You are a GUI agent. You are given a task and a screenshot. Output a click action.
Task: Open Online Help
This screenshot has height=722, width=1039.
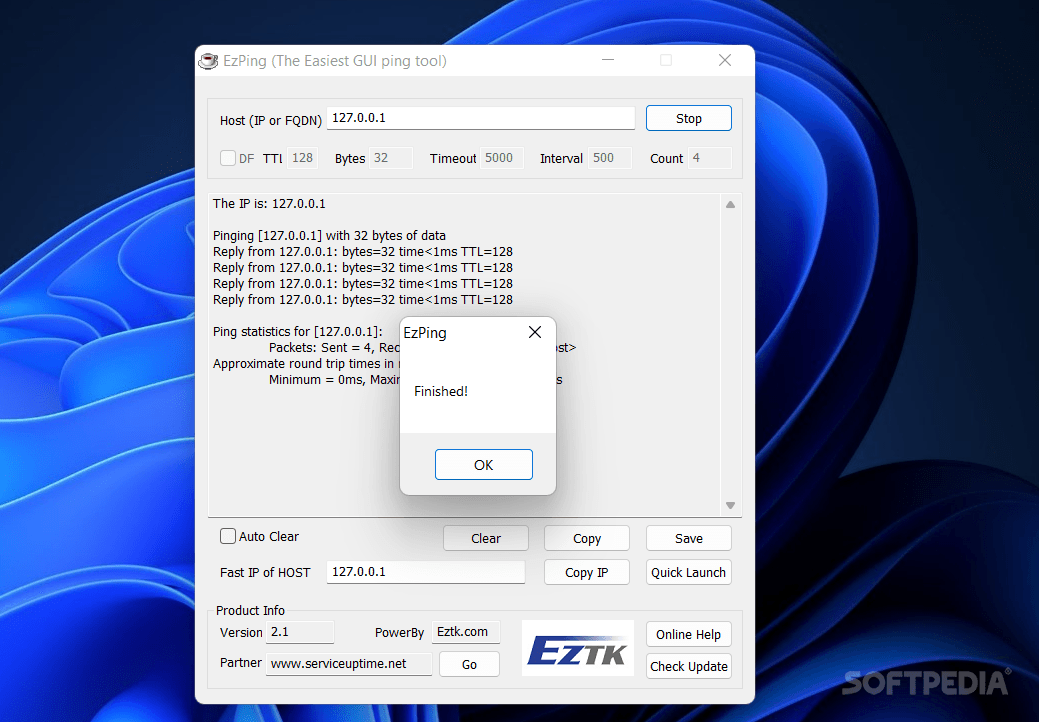coord(688,634)
